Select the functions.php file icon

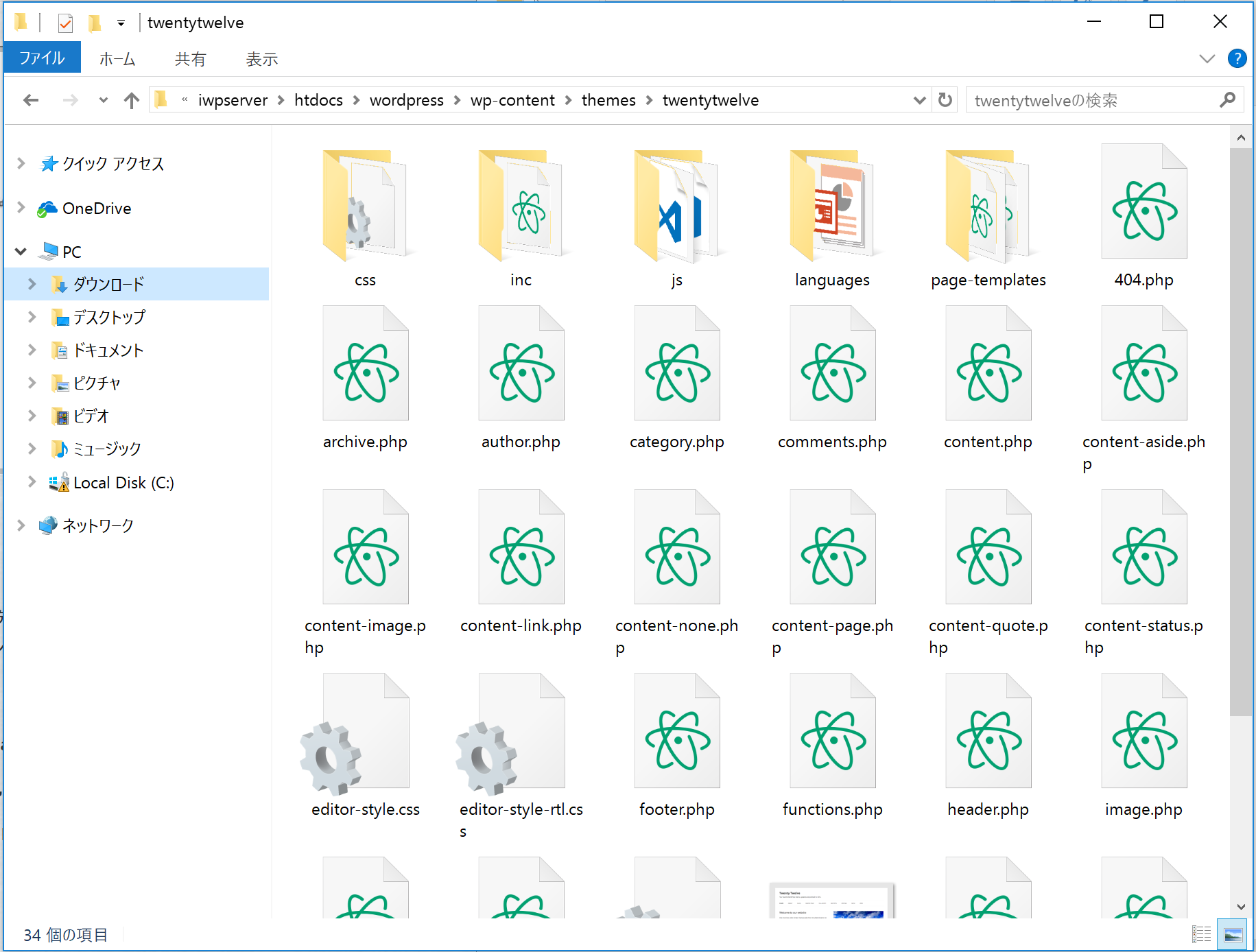832,730
